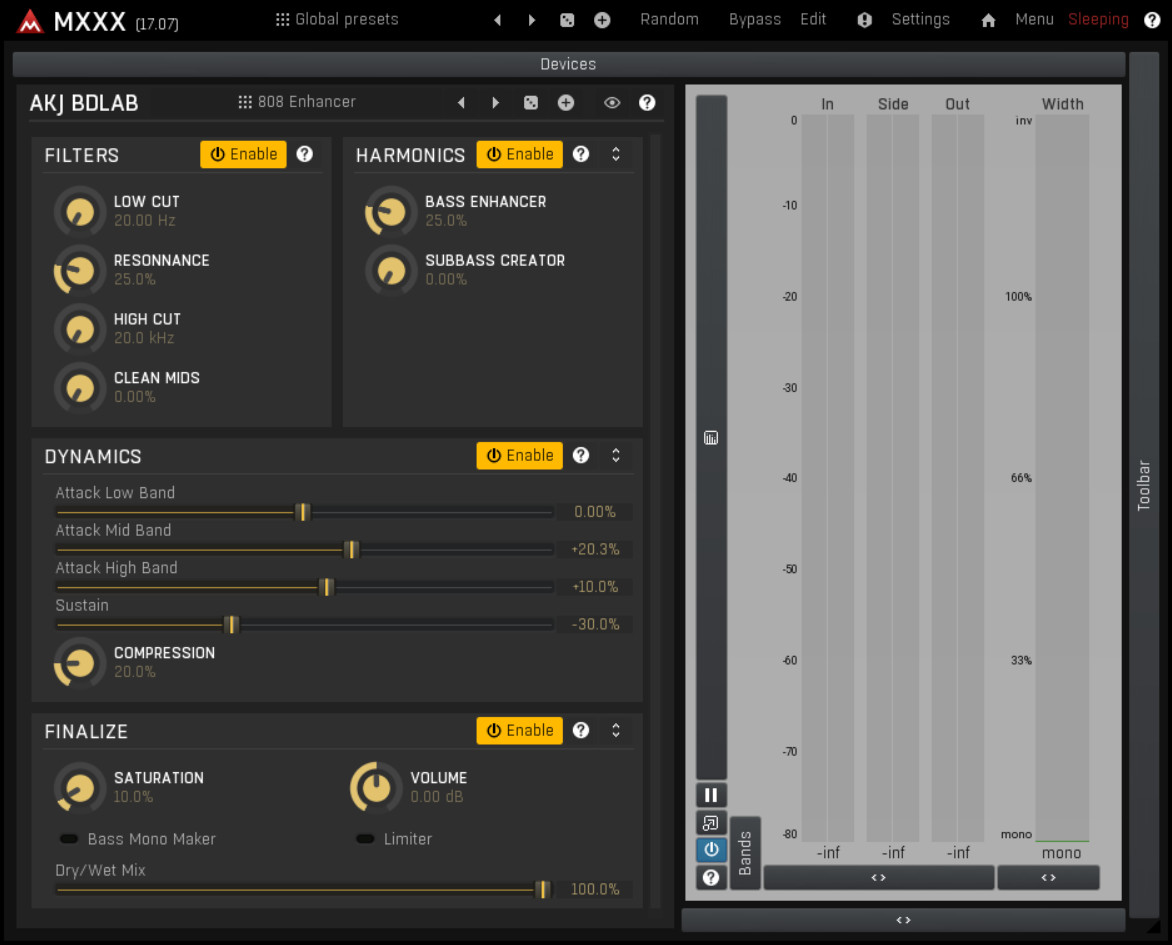Collapse DYNAMICS section with up-down arrows
This screenshot has height=945, width=1172.
click(x=616, y=455)
